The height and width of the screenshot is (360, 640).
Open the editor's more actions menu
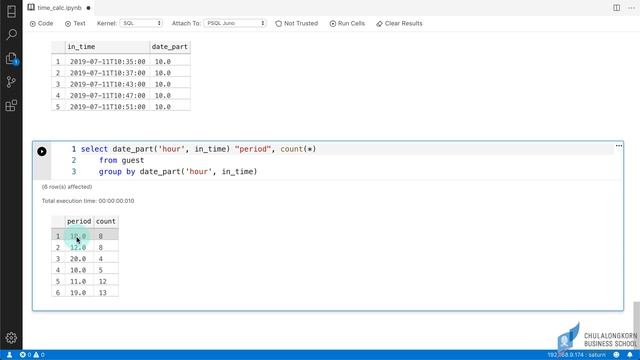631,8
